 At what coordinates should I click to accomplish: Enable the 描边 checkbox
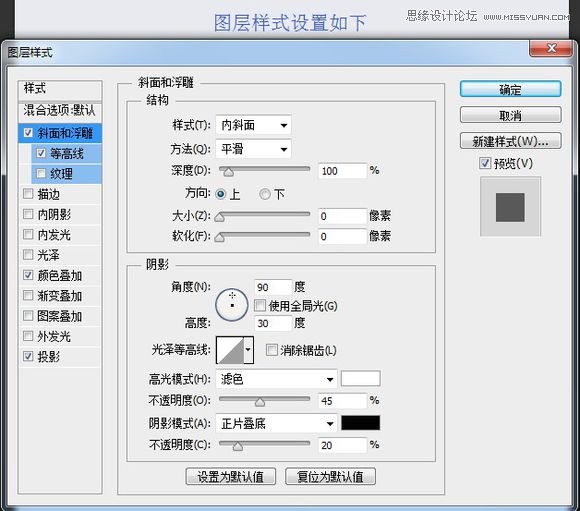(28, 194)
